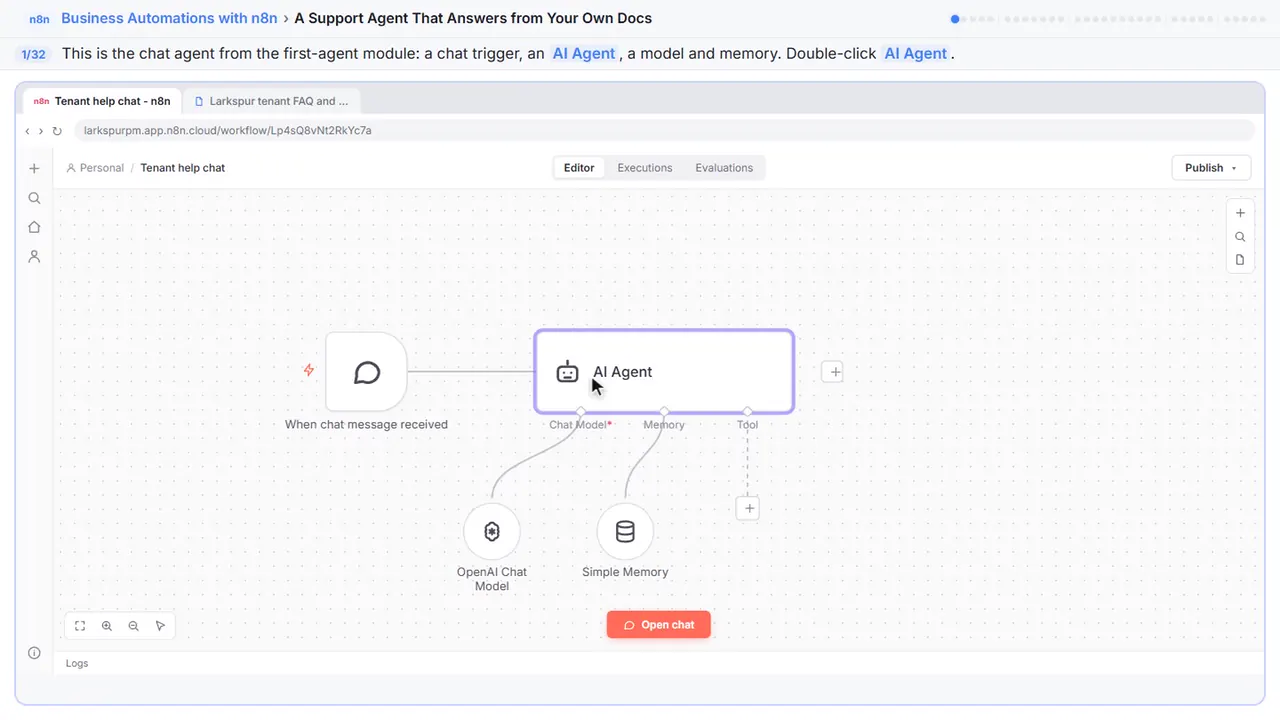
Task: Click When chat message received label
Action: (x=366, y=424)
